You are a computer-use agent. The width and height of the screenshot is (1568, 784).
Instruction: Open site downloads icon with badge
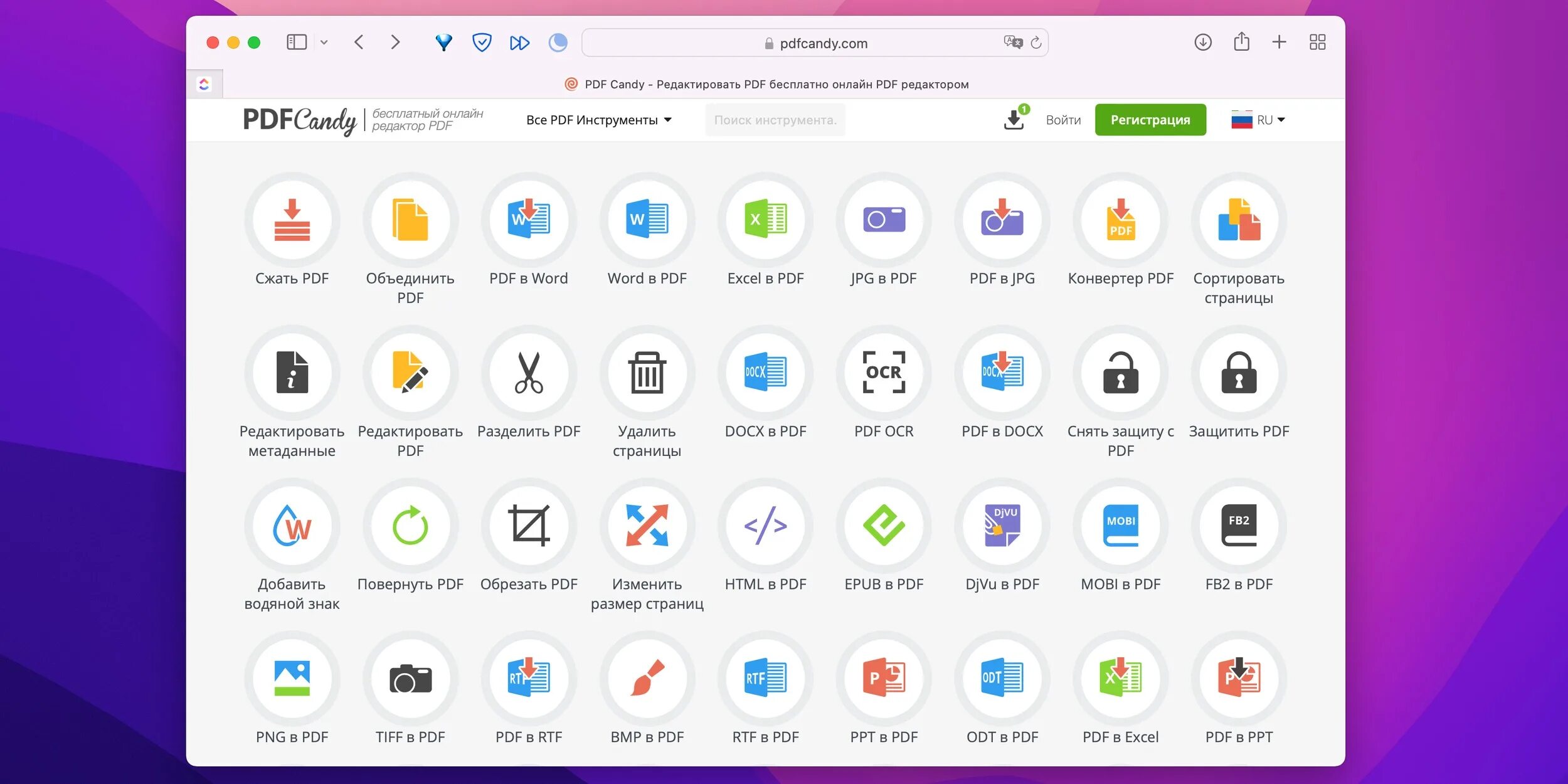click(1015, 118)
